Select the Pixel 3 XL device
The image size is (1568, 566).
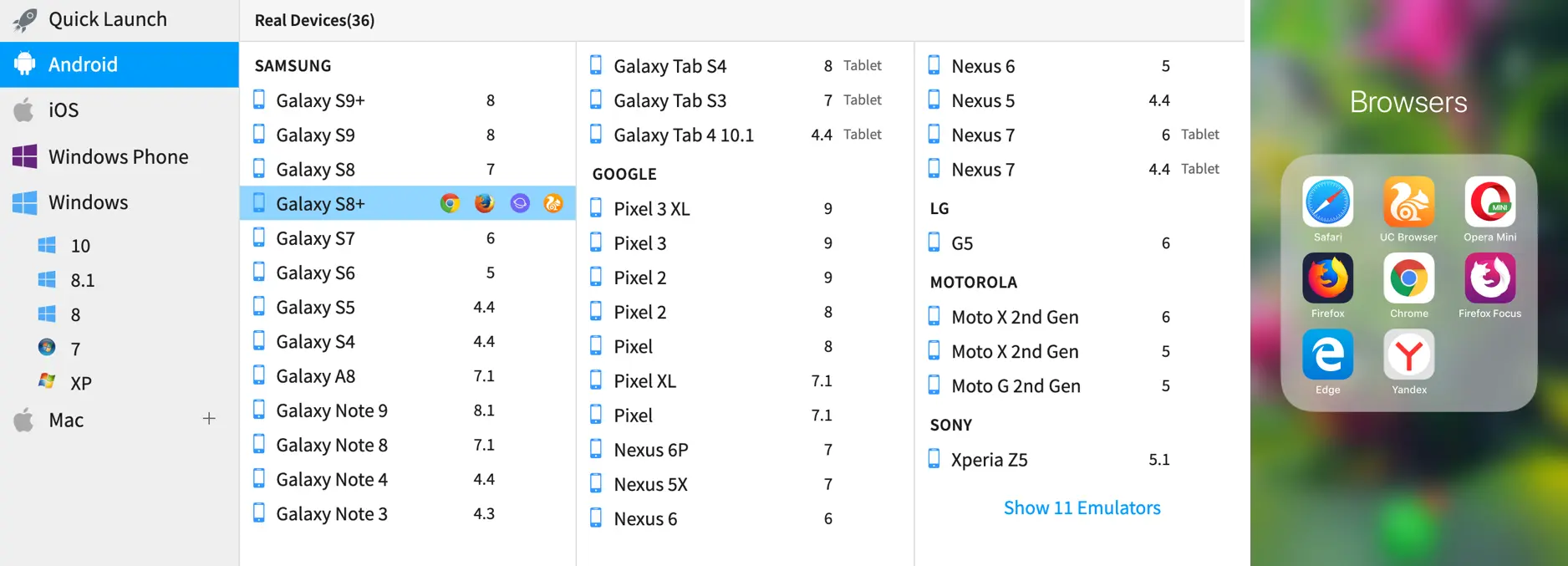click(x=651, y=209)
